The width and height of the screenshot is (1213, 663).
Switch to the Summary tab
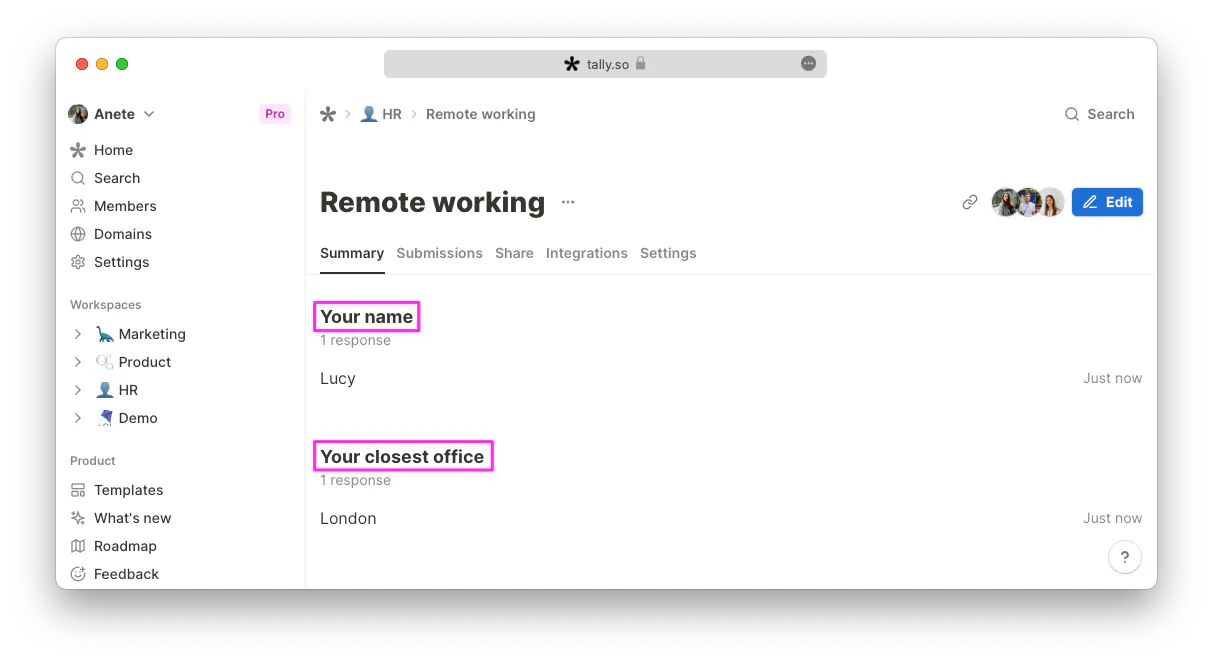click(352, 254)
